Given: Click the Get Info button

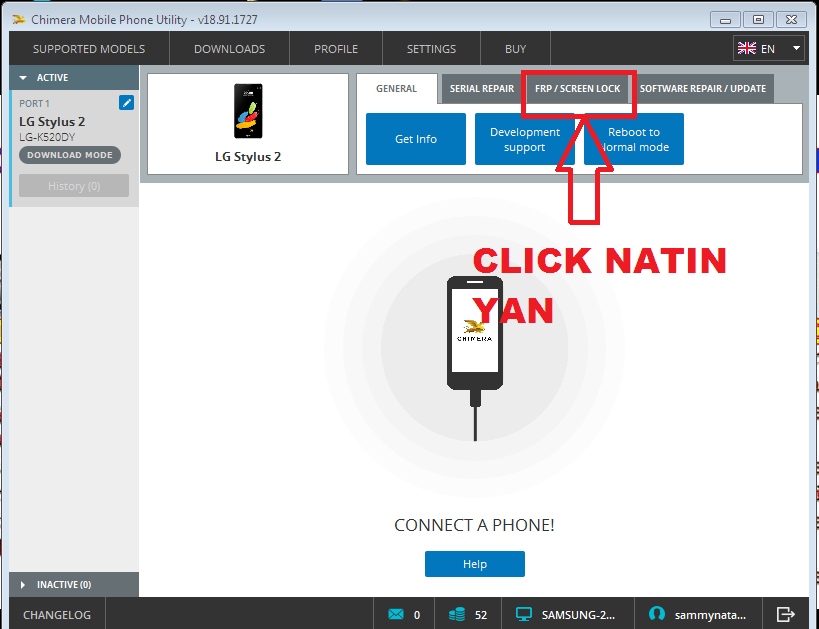Looking at the screenshot, I should click(x=416, y=139).
